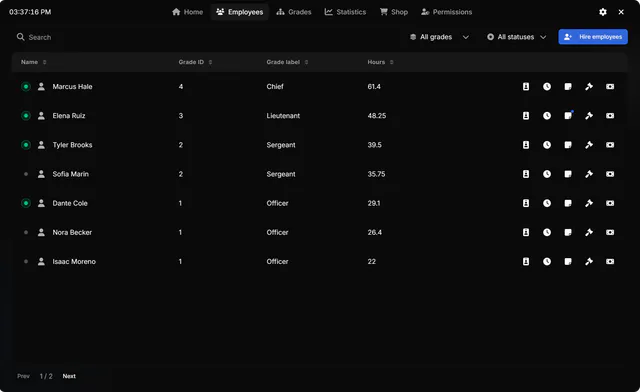Screen dimensions: 640x392
Task: View Tyler Brooks's hours clock icon
Action: tap(547, 145)
